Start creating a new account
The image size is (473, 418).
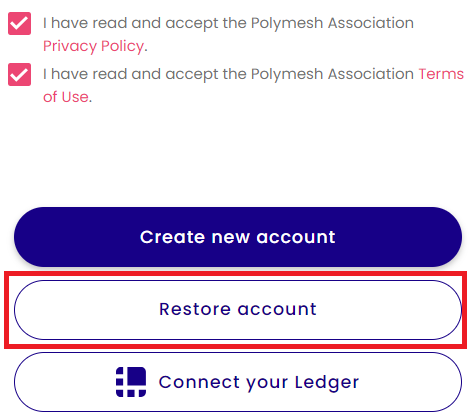(238, 237)
